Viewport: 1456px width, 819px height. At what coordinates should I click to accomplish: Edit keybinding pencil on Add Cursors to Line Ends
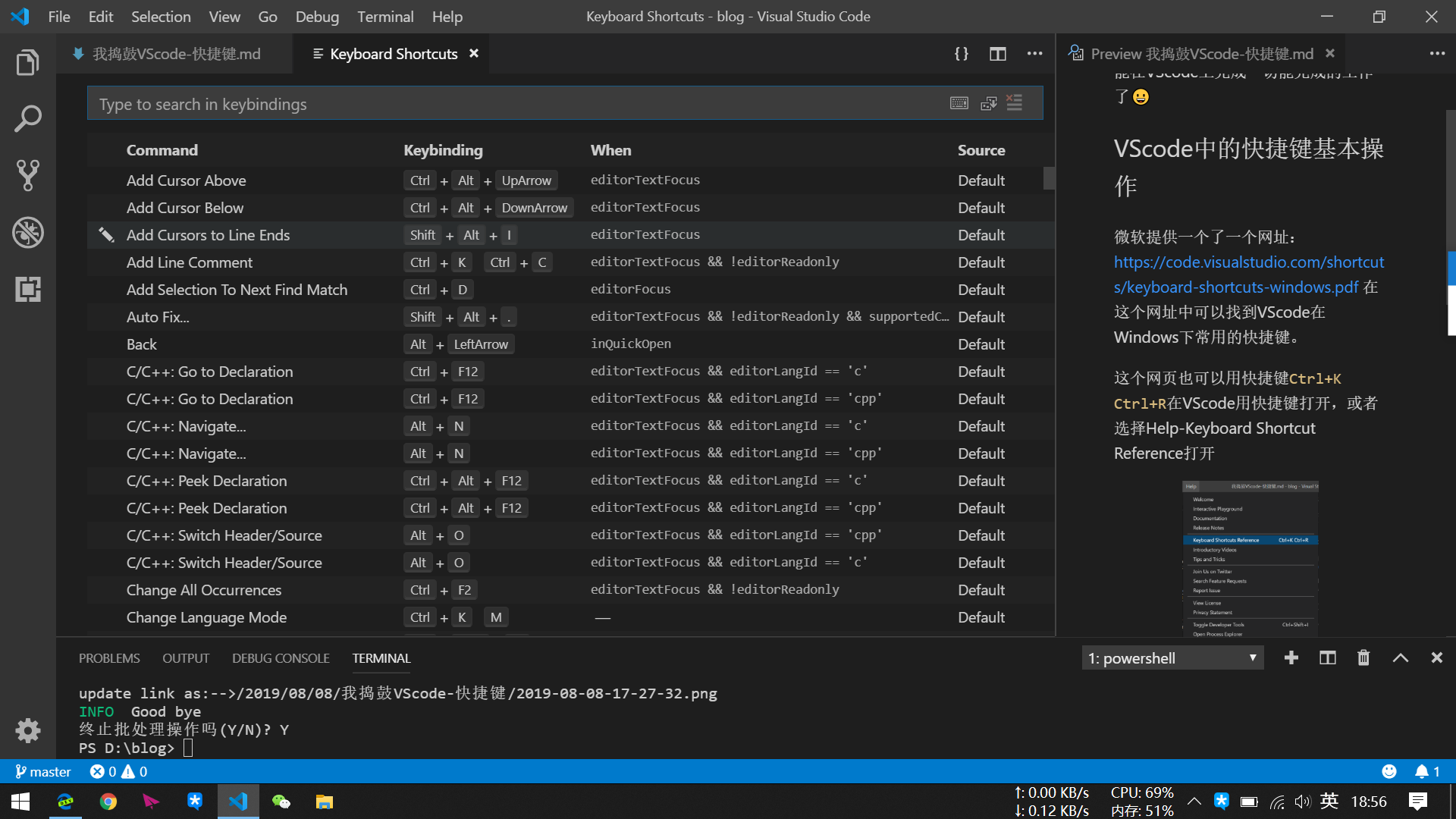click(106, 235)
